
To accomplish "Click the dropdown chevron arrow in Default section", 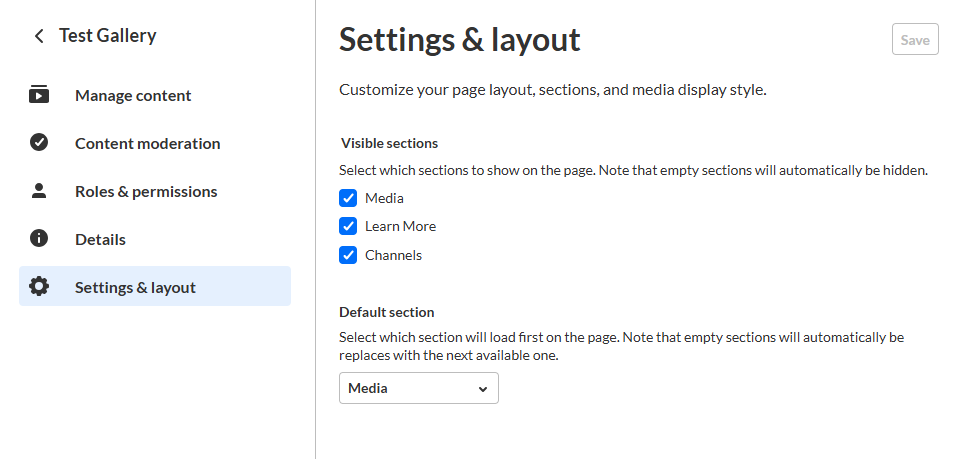I will [x=483, y=389].
